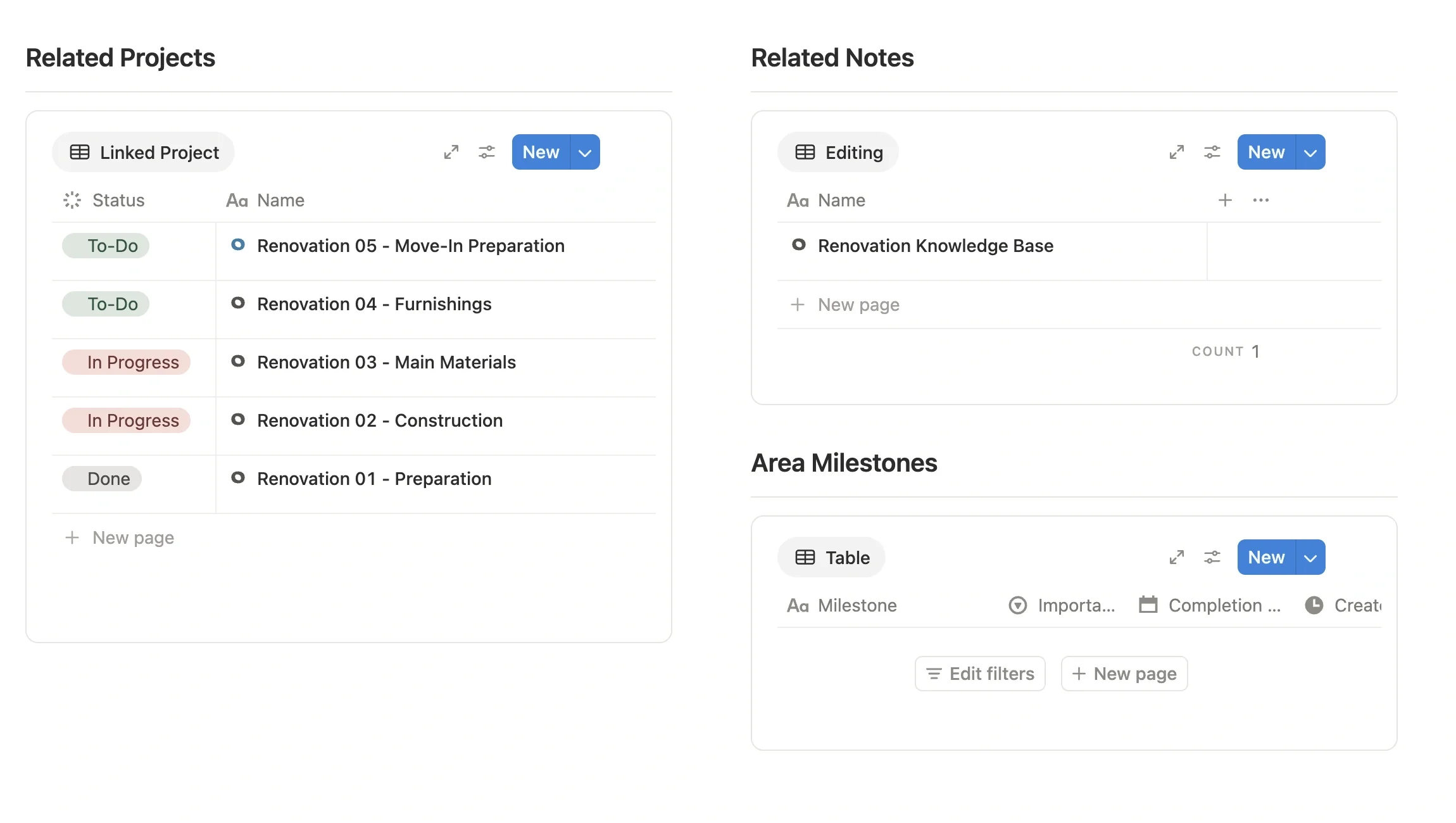
Task: Click the Created column header
Action: 1343,605
